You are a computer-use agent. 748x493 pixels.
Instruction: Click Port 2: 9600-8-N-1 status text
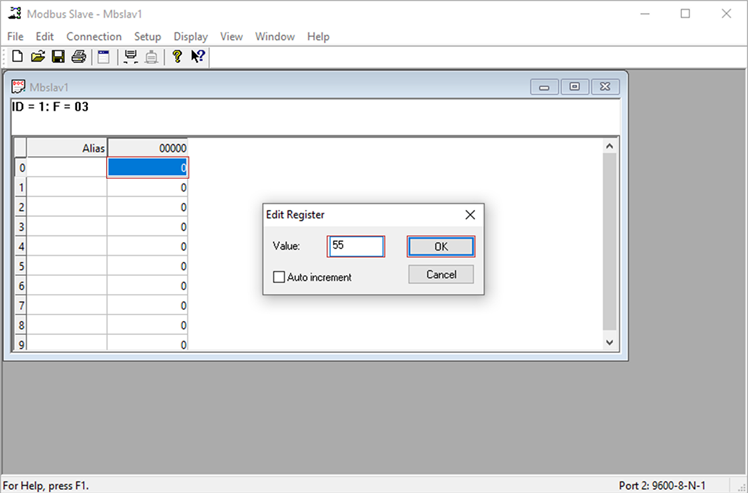(662, 485)
